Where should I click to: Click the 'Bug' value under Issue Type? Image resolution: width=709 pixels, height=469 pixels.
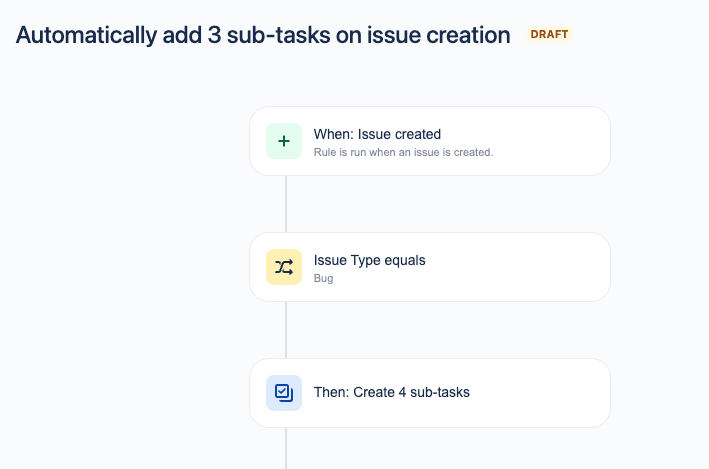(323, 278)
